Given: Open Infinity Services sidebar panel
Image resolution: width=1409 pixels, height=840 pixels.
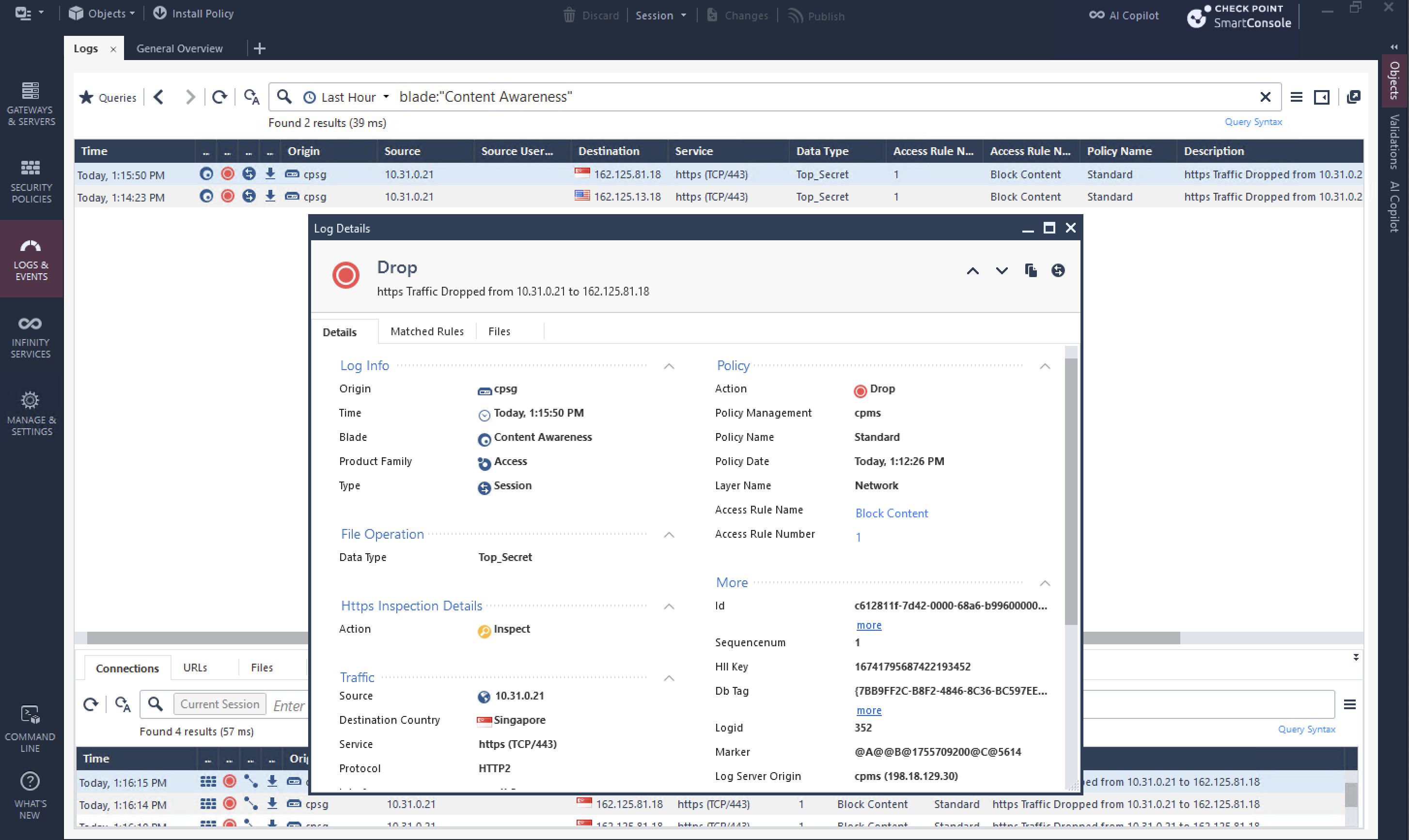Looking at the screenshot, I should (31, 337).
